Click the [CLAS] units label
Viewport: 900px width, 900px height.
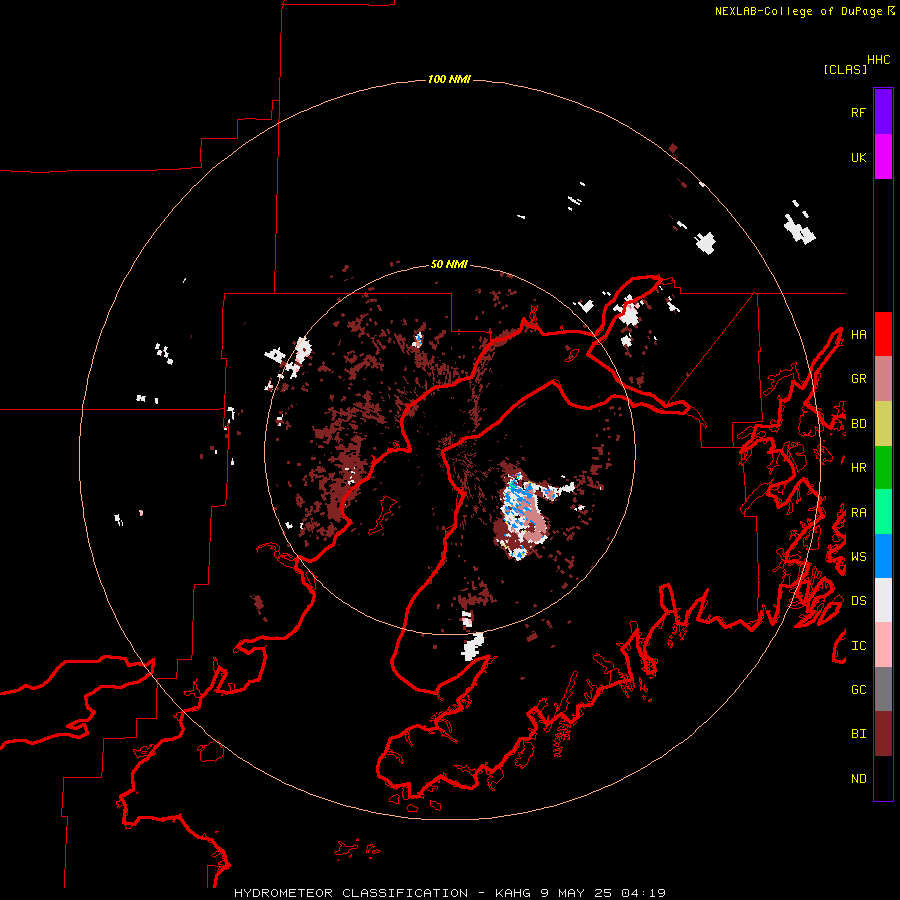[x=845, y=69]
